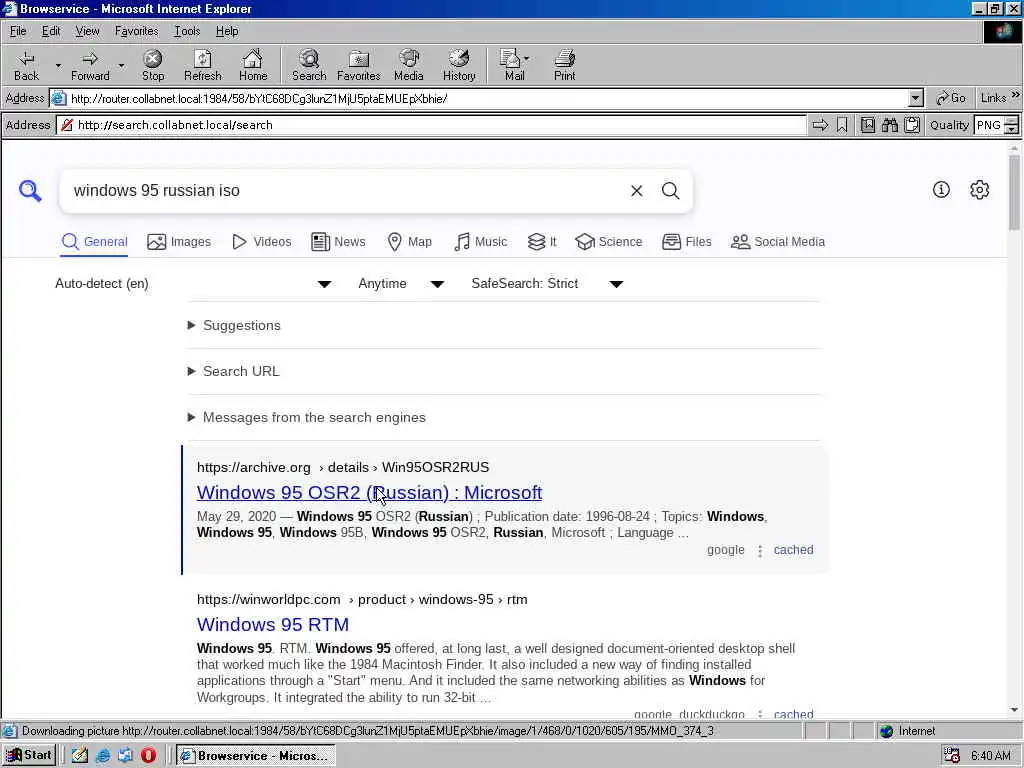Click the SearXNG logo magnifier
1024x768 pixels.
[x=30, y=191]
